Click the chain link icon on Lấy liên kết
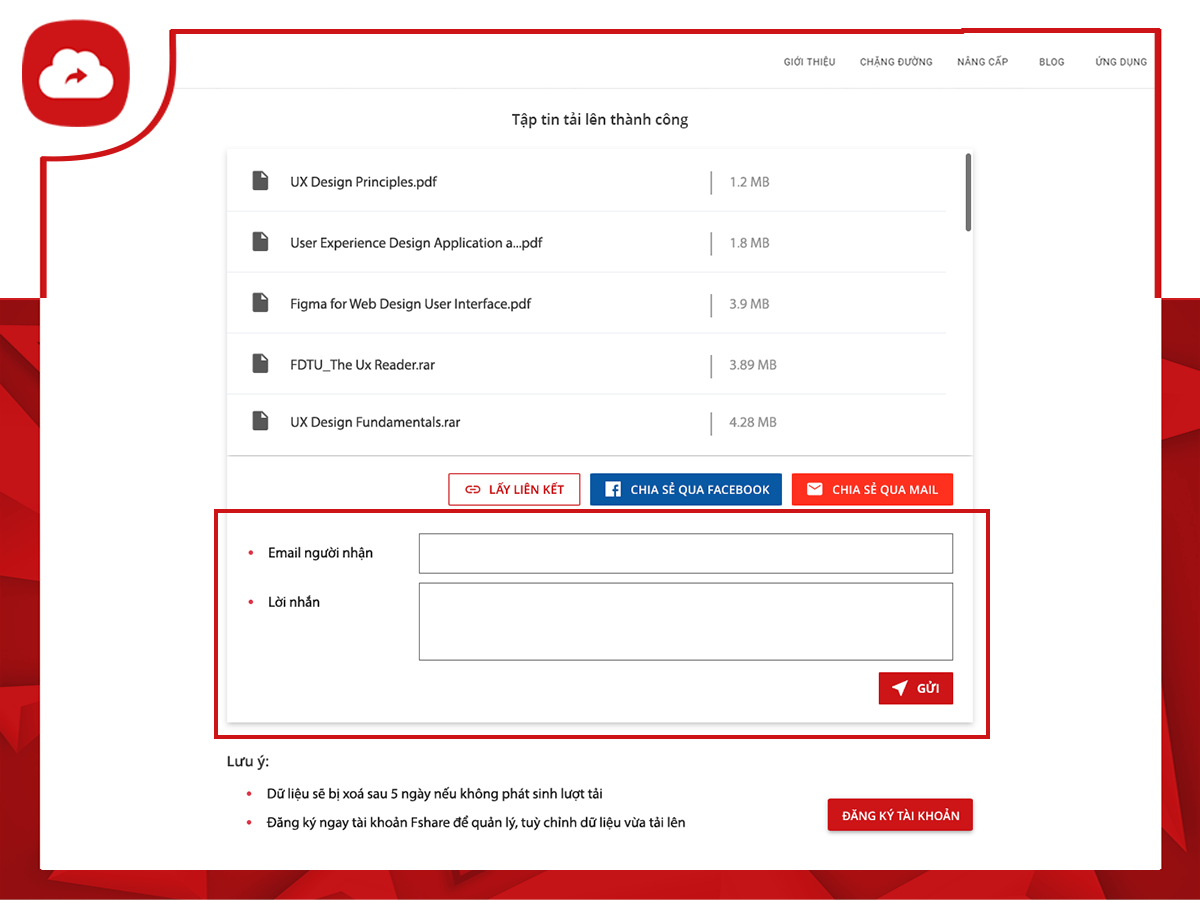The image size is (1200, 900). (472, 489)
